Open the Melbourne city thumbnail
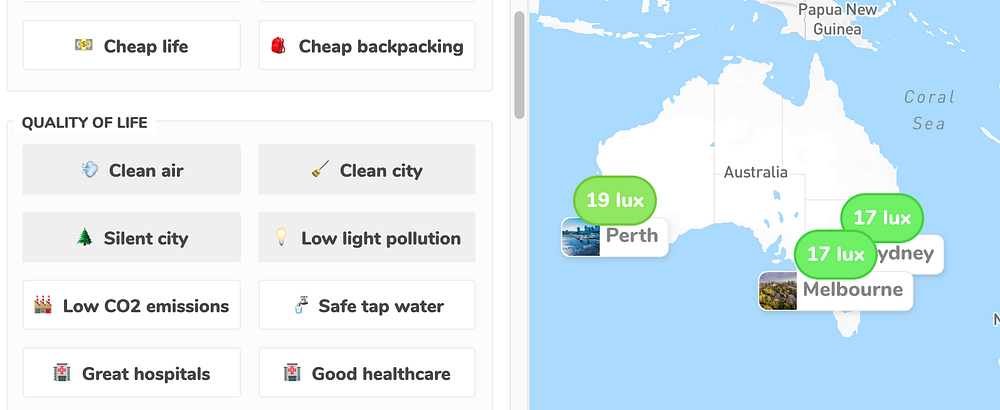The height and width of the screenshot is (410, 1000). (778, 291)
